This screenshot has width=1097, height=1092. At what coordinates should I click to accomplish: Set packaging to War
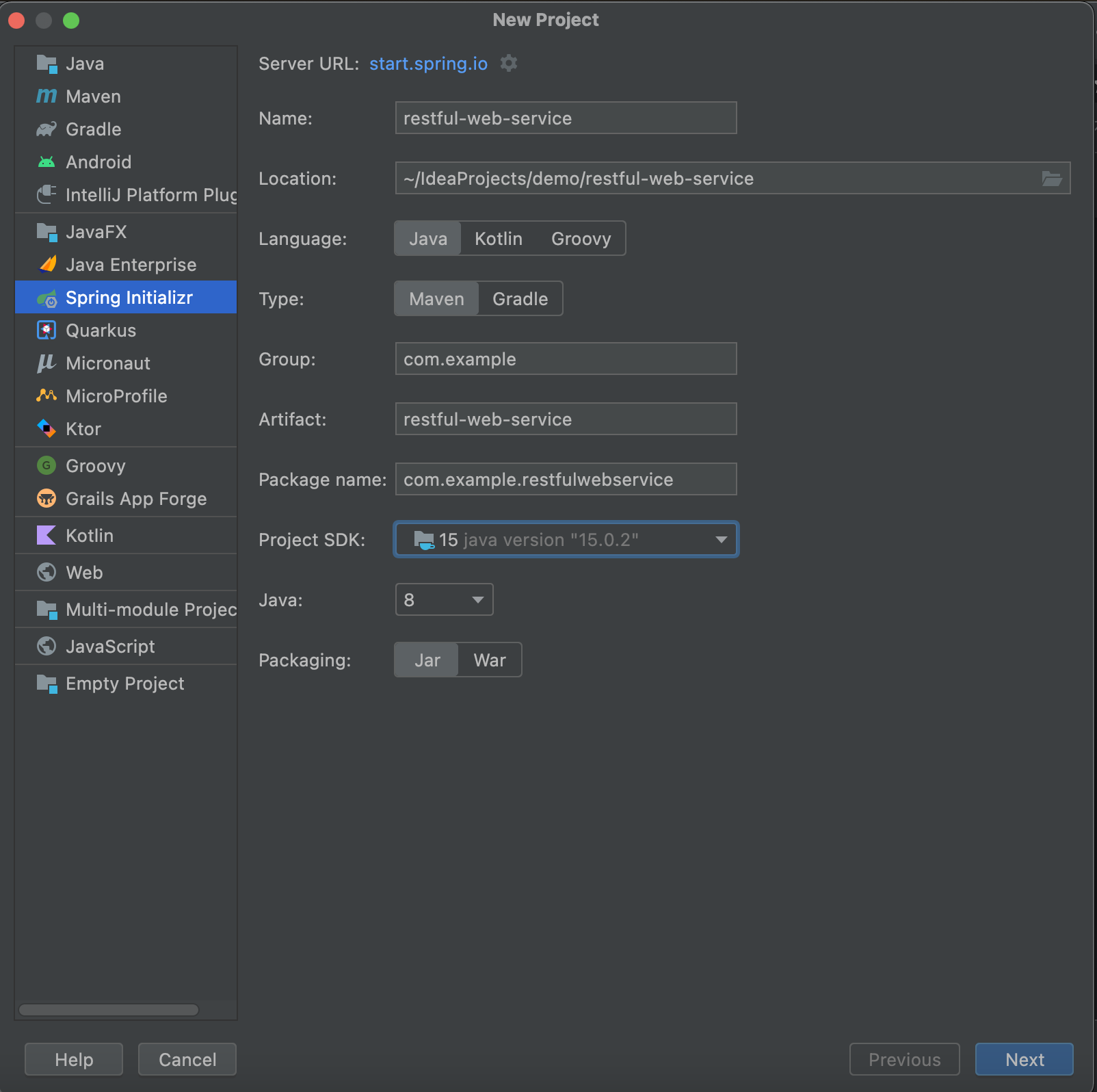tap(490, 660)
